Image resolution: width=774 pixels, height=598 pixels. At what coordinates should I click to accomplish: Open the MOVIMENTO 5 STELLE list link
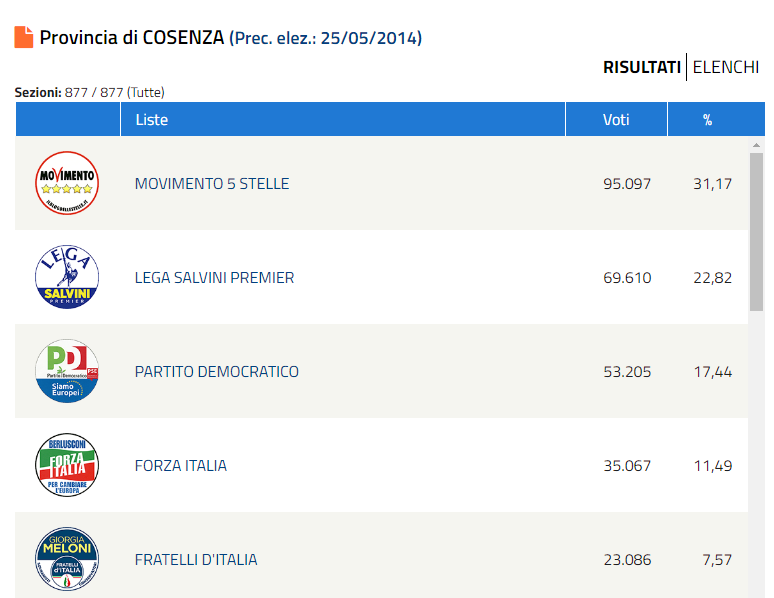pyautogui.click(x=212, y=184)
